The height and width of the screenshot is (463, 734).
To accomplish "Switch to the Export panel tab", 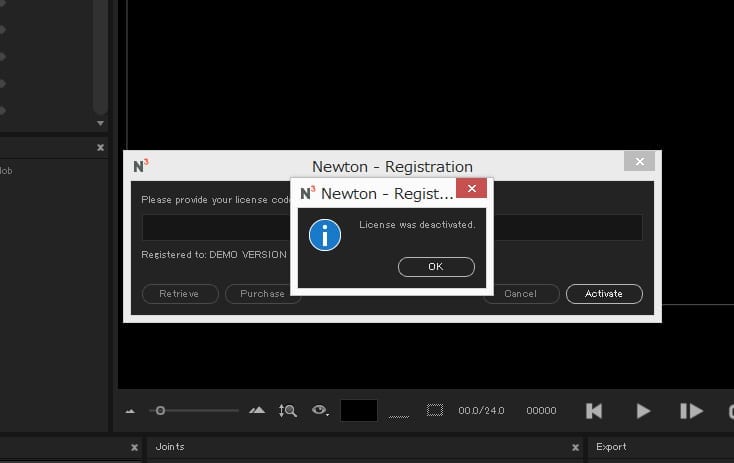I will (611, 447).
